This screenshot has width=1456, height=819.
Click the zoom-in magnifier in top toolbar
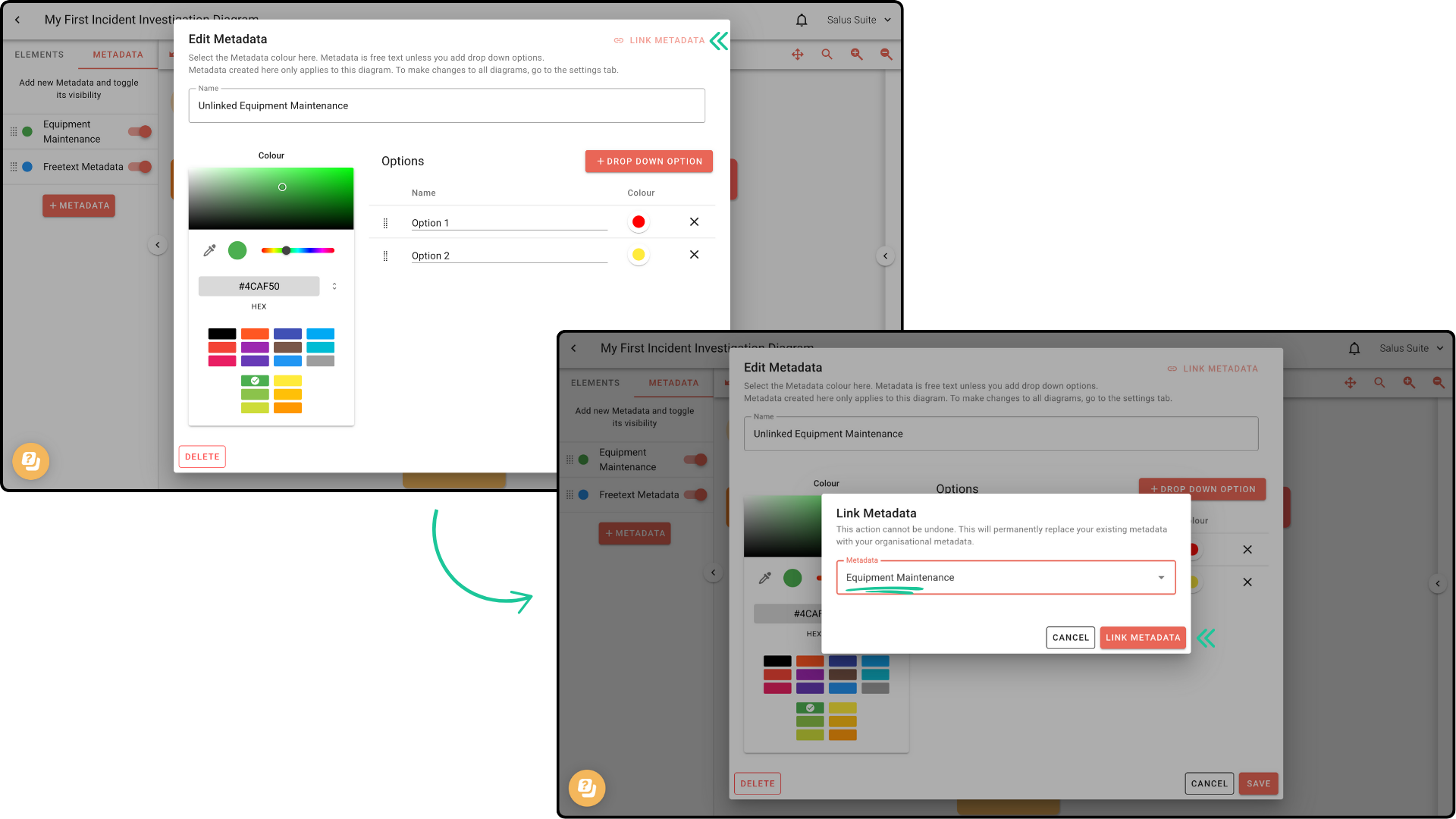[x=856, y=55]
